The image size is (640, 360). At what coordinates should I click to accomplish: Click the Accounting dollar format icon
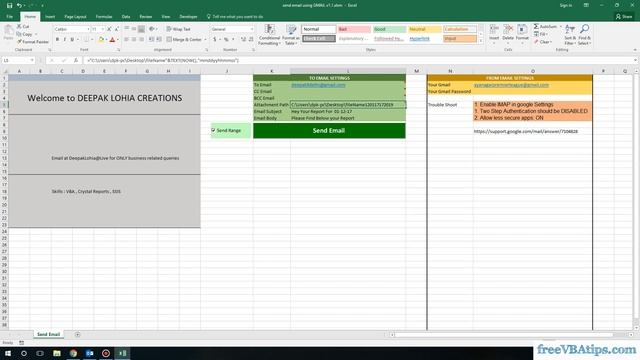215,40
